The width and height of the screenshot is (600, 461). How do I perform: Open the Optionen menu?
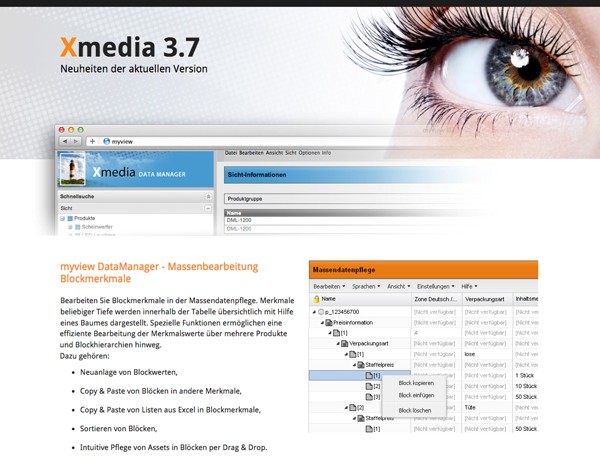[309, 153]
